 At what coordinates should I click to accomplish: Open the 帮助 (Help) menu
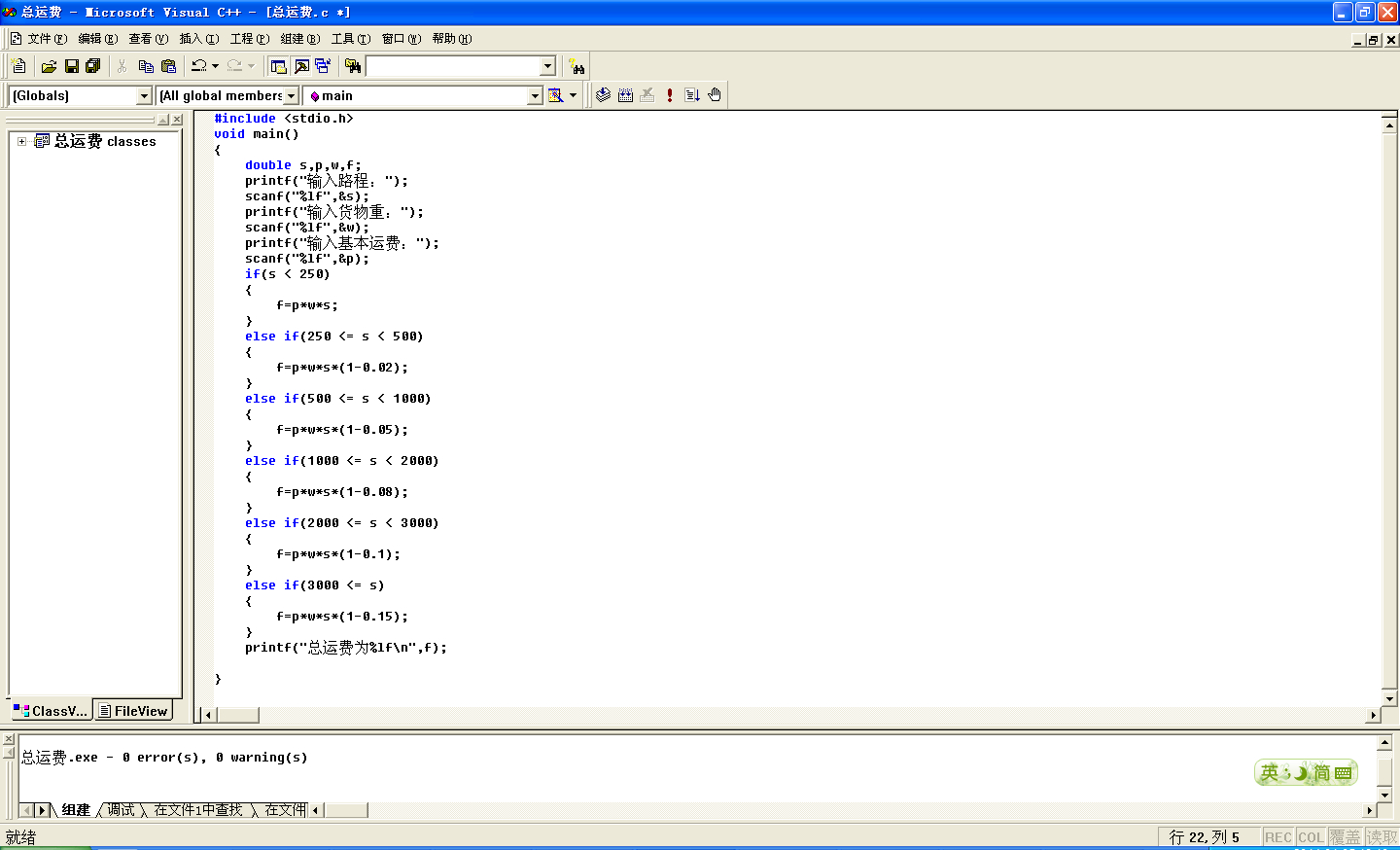click(451, 39)
